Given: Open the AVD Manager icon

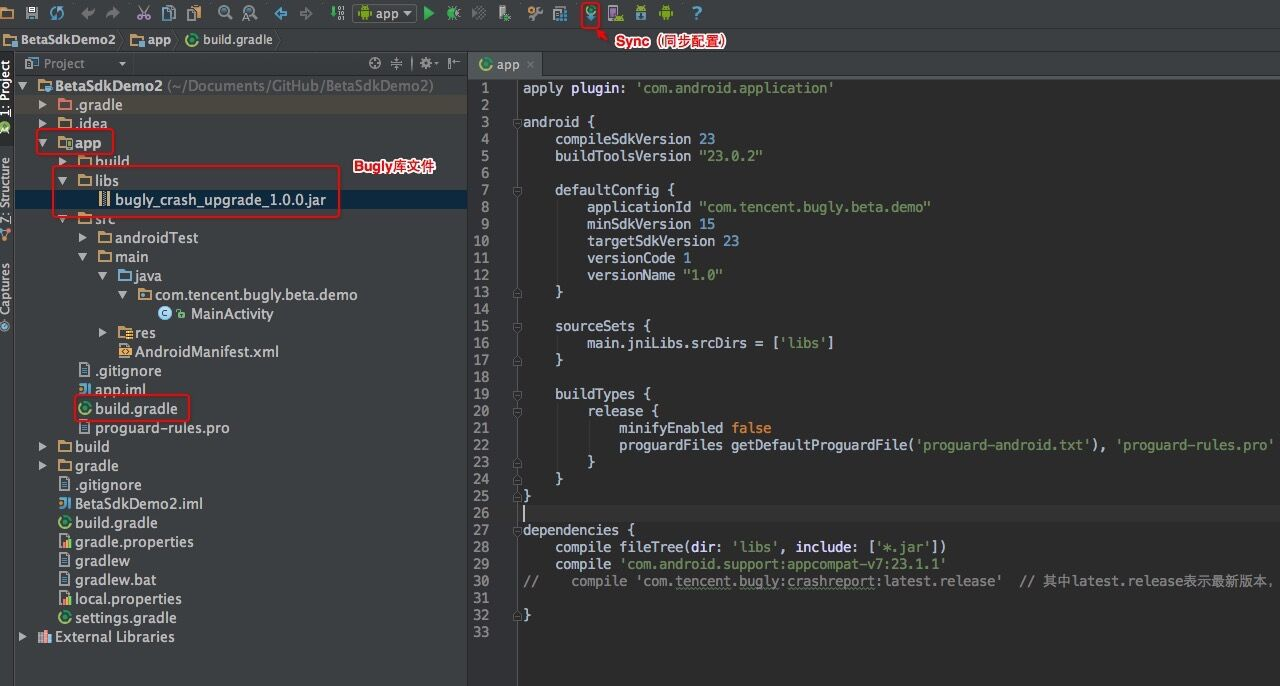Looking at the screenshot, I should [x=615, y=13].
